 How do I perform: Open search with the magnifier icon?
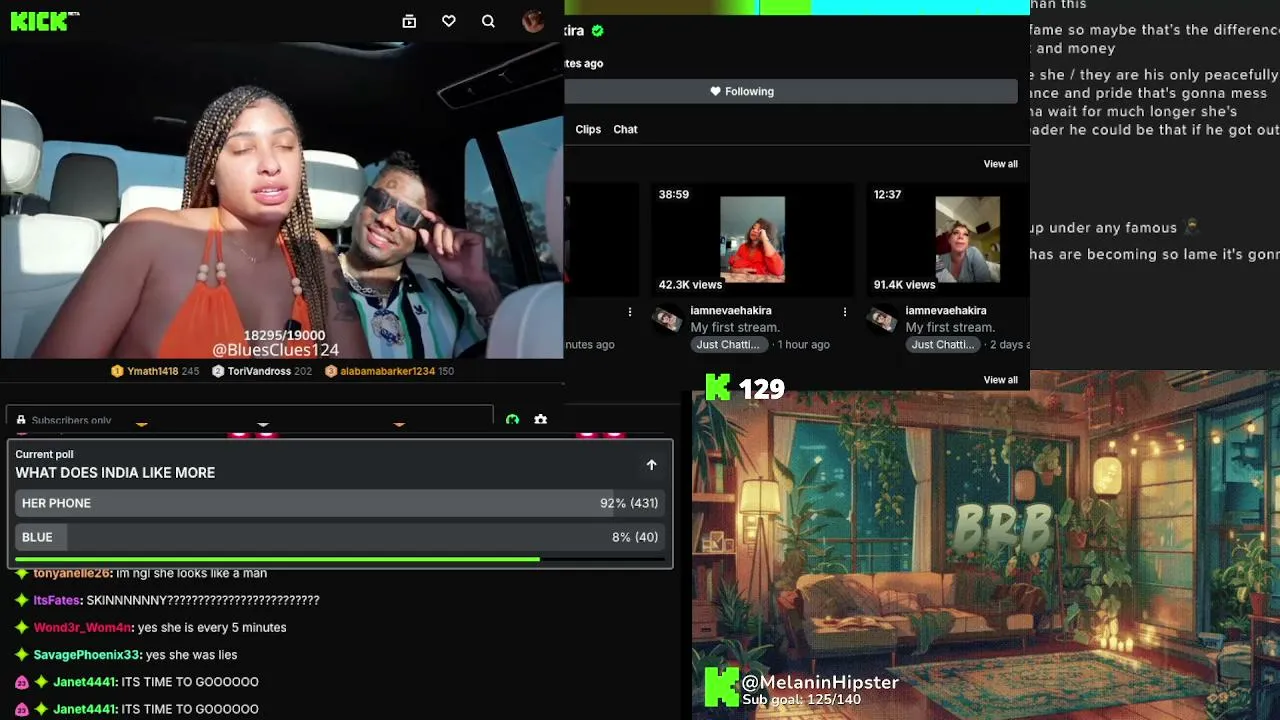(488, 21)
